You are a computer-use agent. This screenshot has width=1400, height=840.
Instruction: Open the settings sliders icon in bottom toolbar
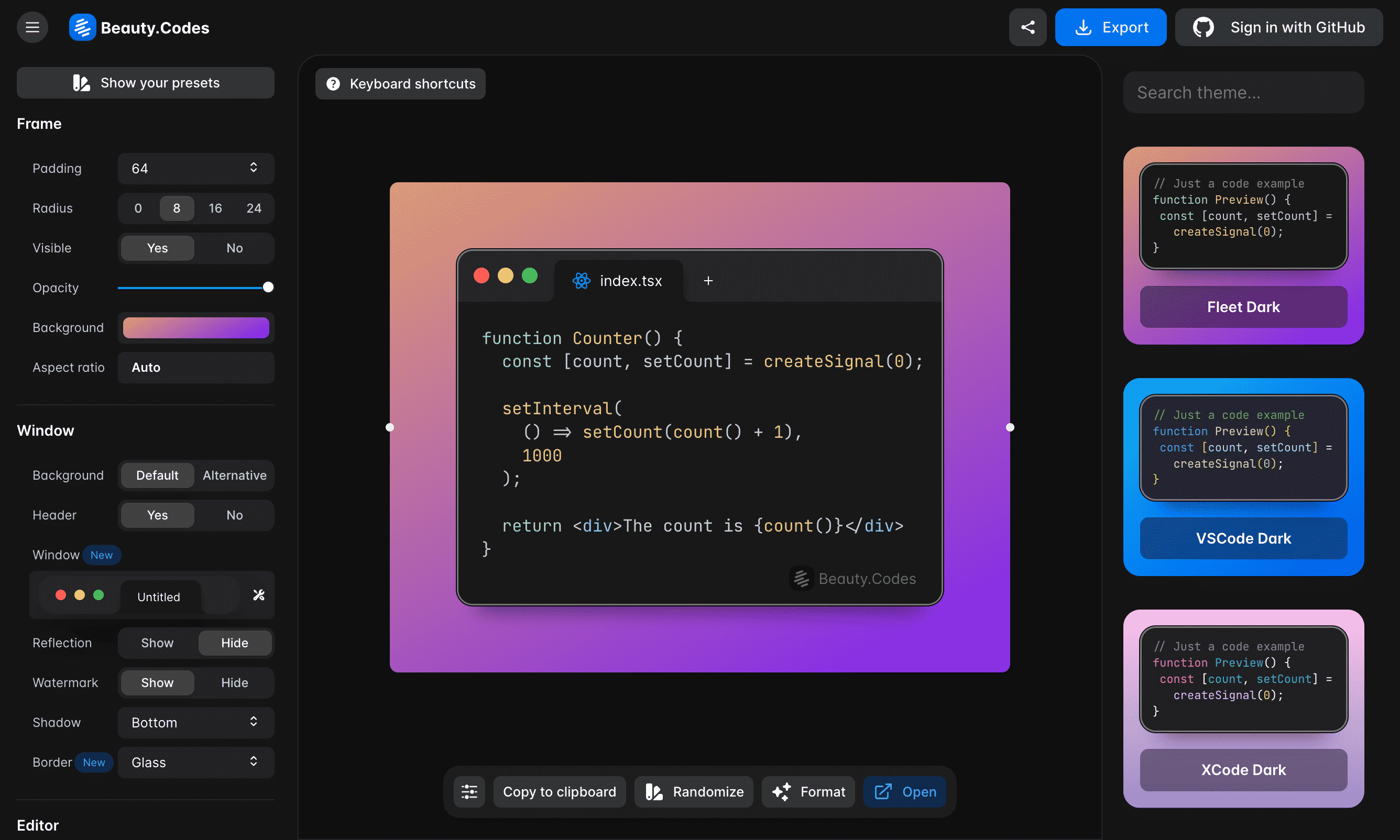[x=469, y=792]
